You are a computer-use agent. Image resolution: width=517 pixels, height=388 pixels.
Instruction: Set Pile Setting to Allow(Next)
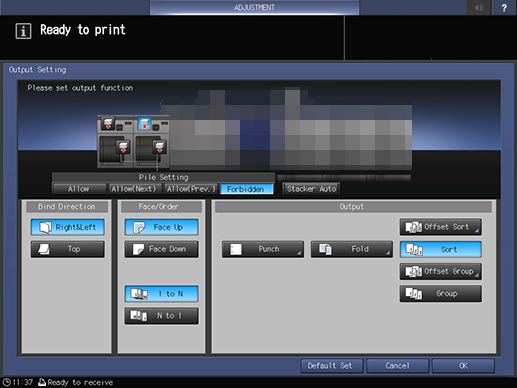134,189
